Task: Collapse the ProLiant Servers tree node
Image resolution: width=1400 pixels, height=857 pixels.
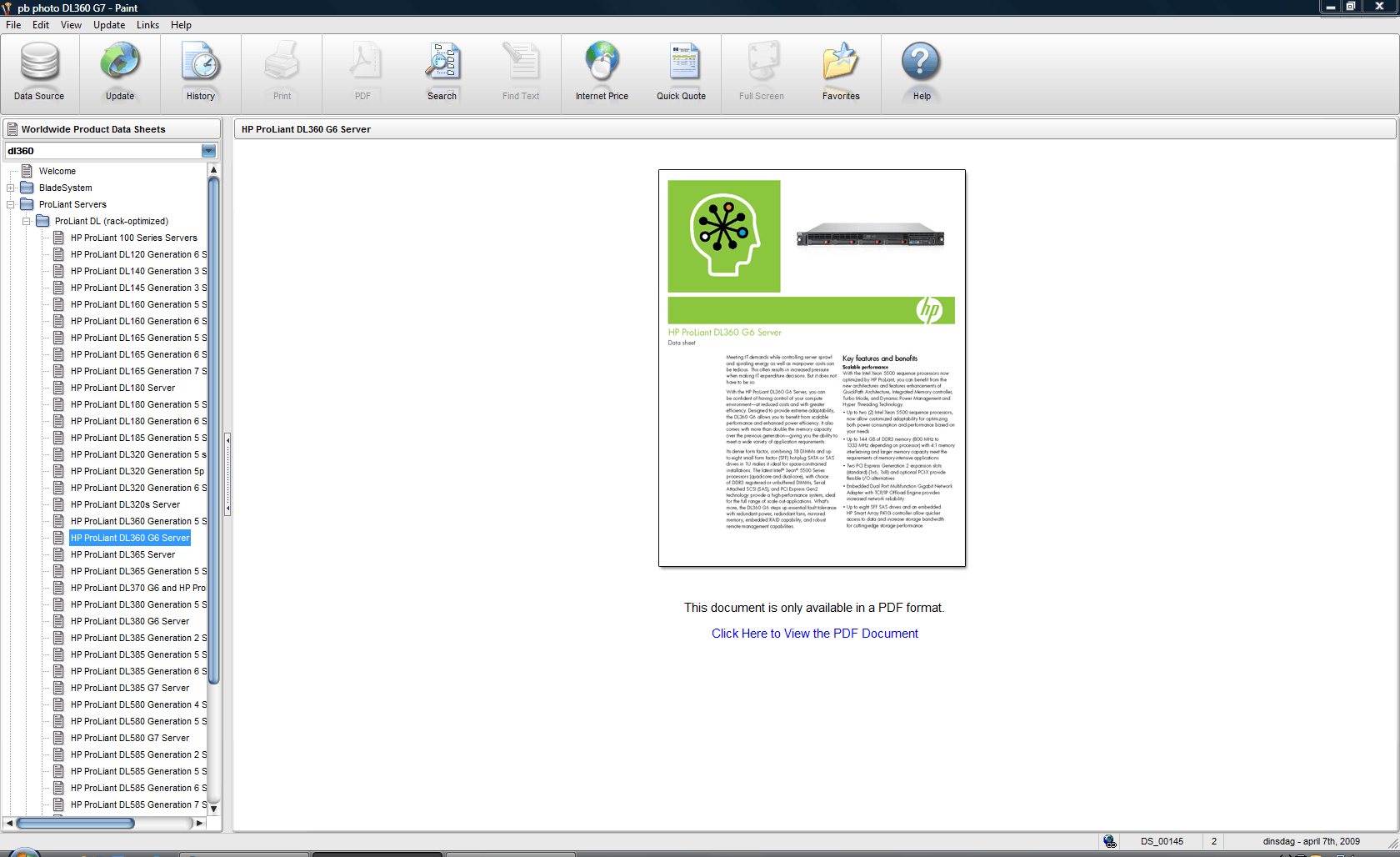Action: coord(10,204)
